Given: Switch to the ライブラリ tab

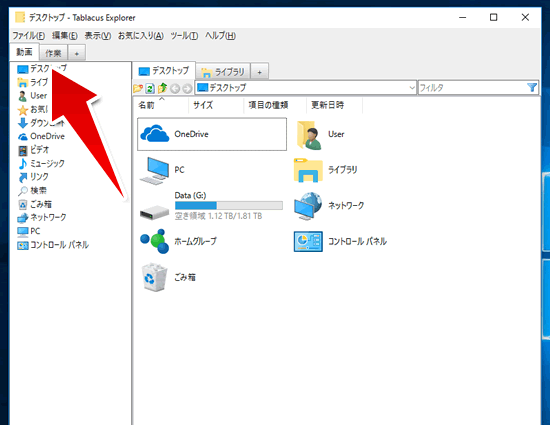Looking at the screenshot, I should coord(223,72).
